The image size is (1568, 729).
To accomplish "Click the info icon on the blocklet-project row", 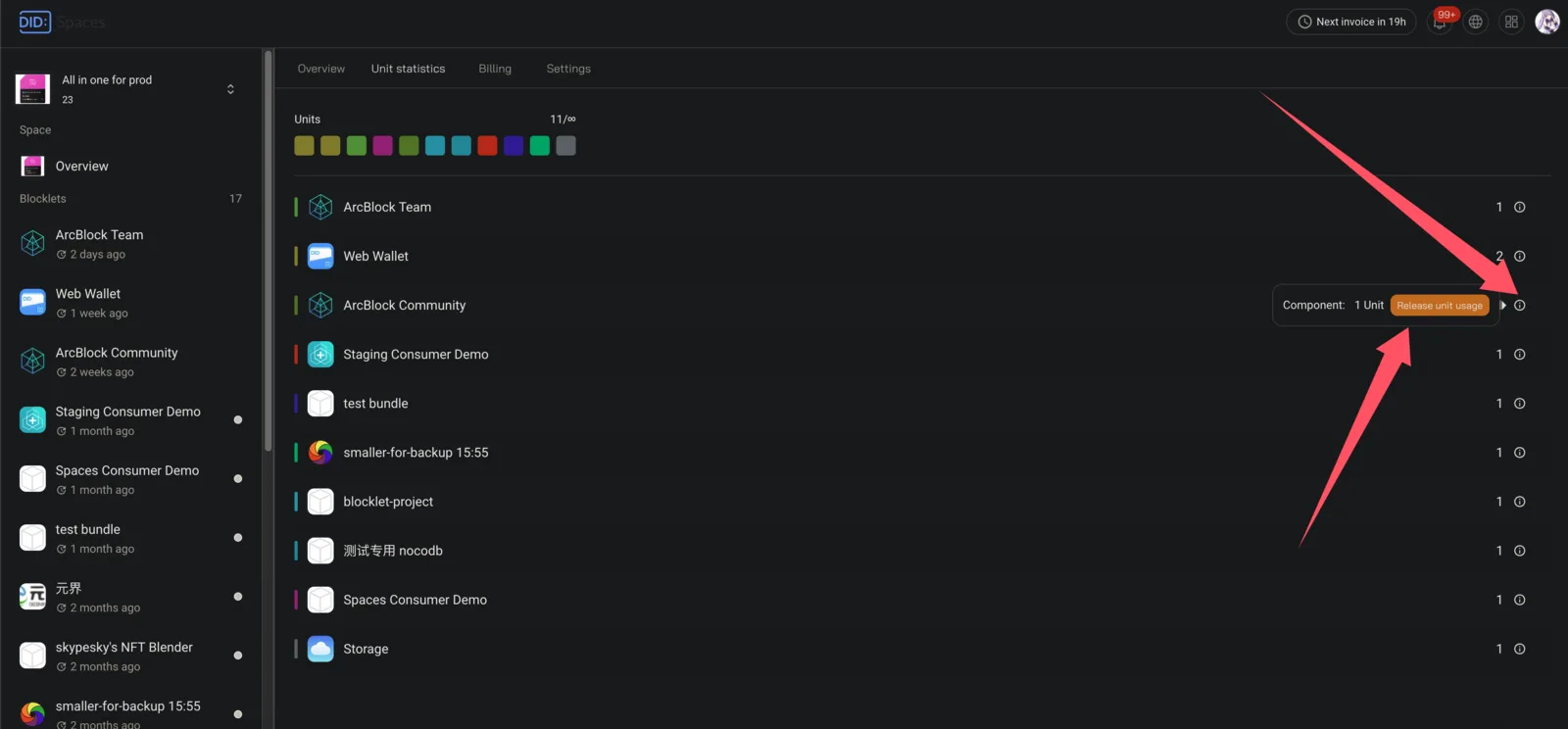I will (x=1519, y=501).
